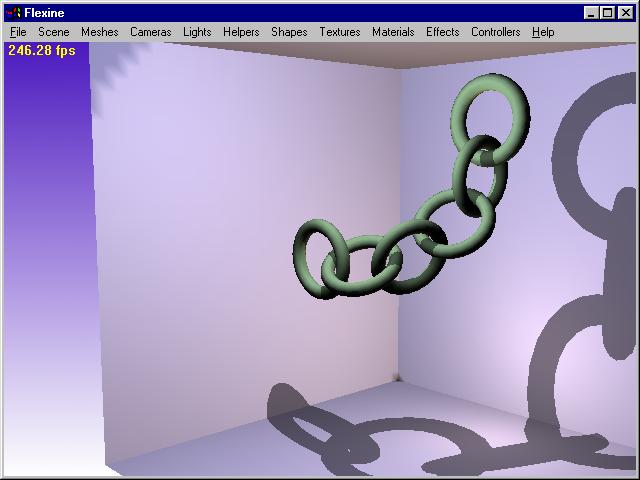Click the Flexine title bar text
Viewport: 640px width, 480px height.
[44, 13]
